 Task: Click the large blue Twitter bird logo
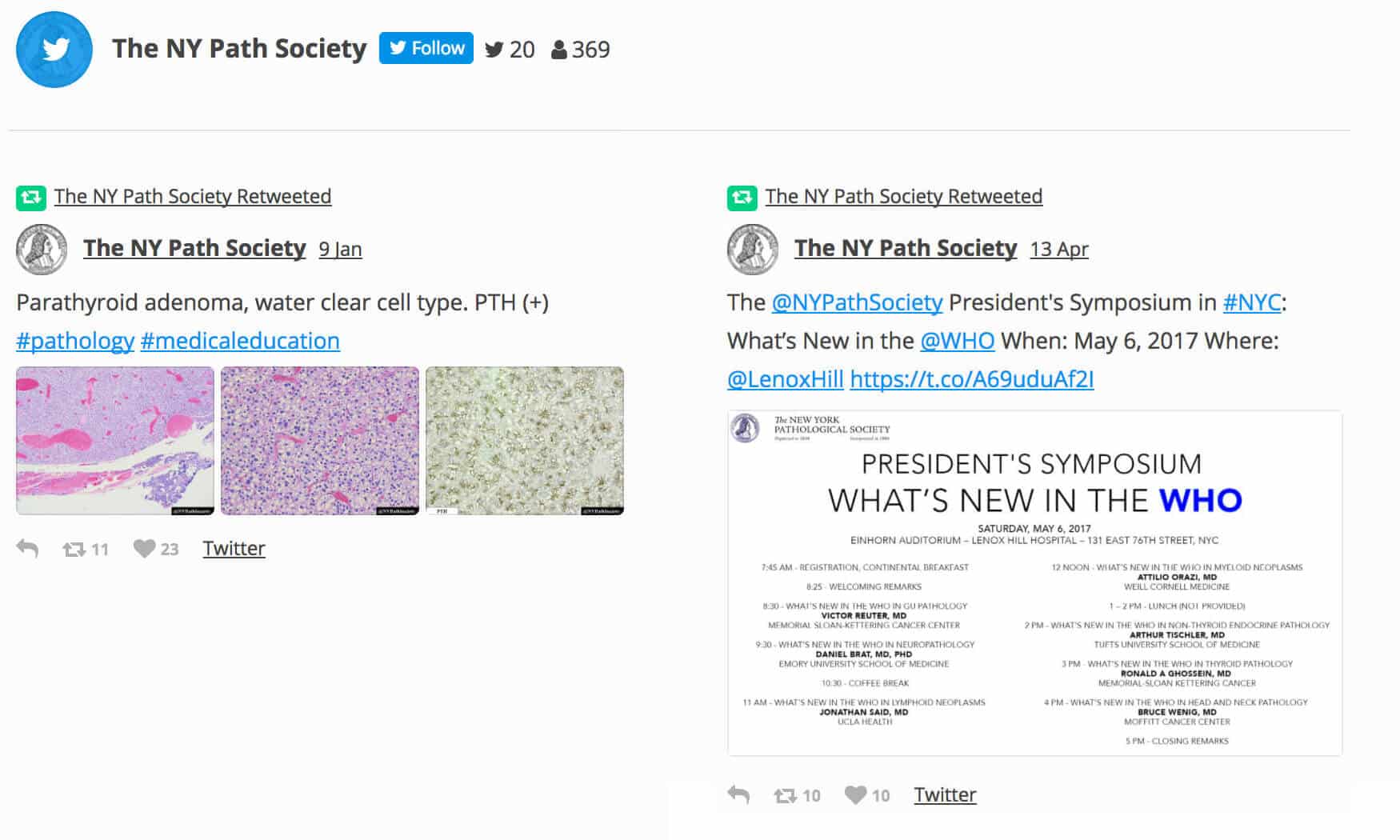click(54, 50)
